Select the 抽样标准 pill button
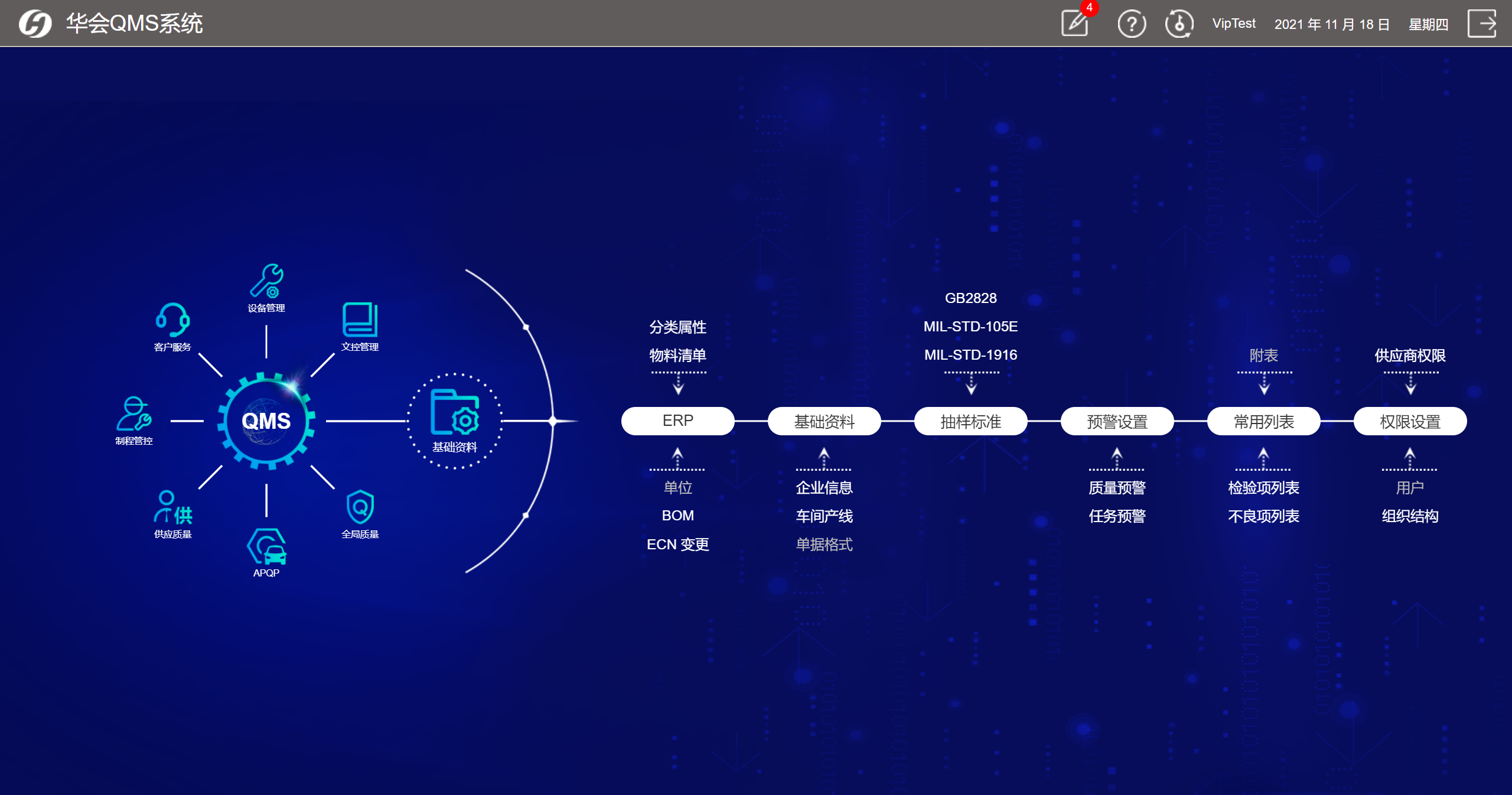Screen dimensions: 1512x795 coord(970,421)
